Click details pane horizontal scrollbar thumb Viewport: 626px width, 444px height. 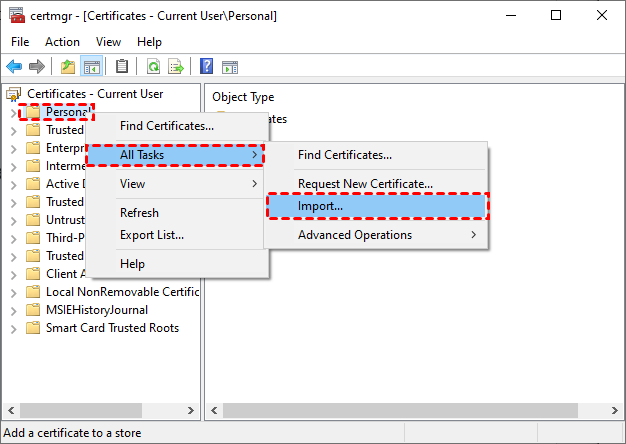[400, 410]
